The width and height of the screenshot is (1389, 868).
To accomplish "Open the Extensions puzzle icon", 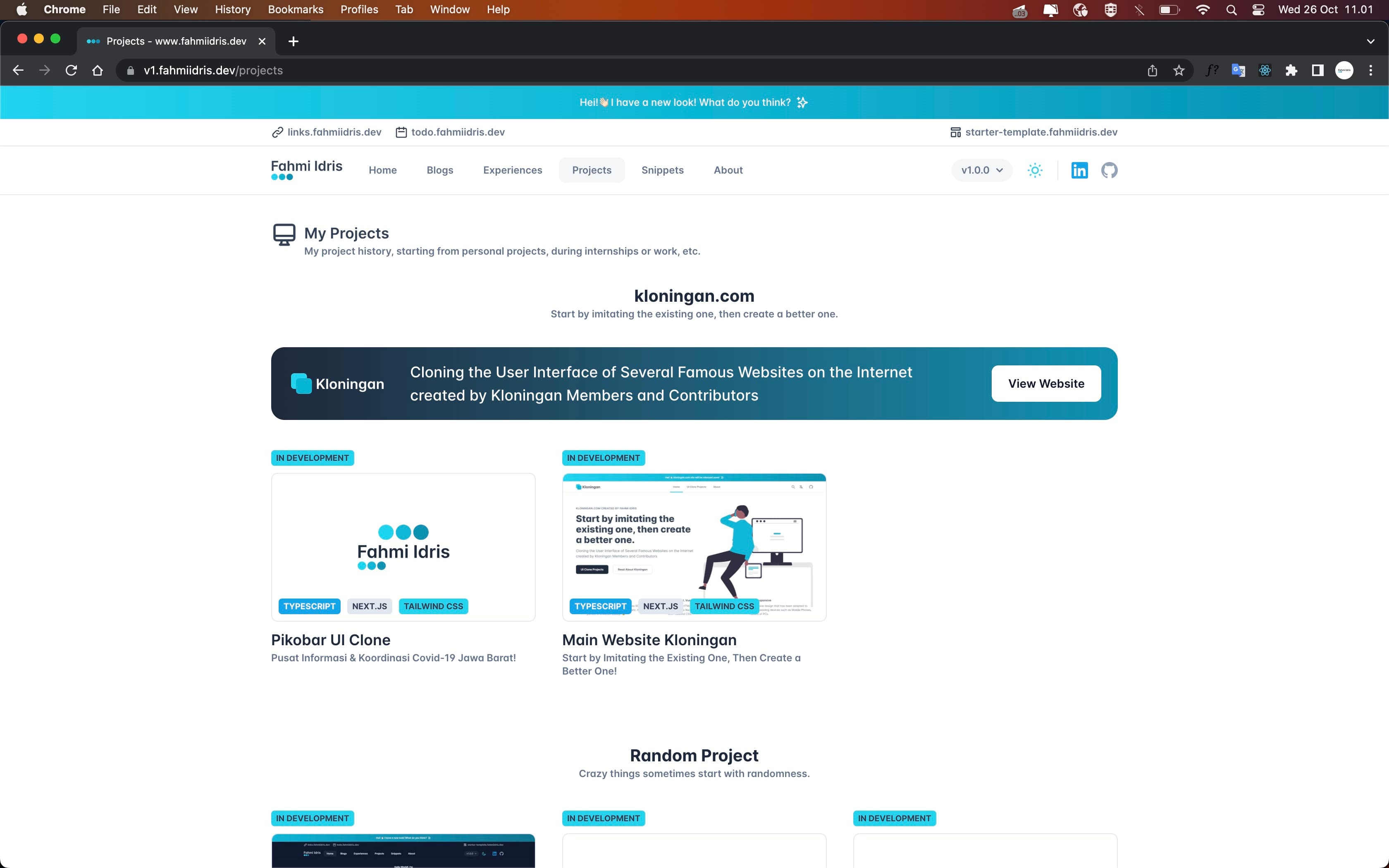I will pyautogui.click(x=1291, y=71).
